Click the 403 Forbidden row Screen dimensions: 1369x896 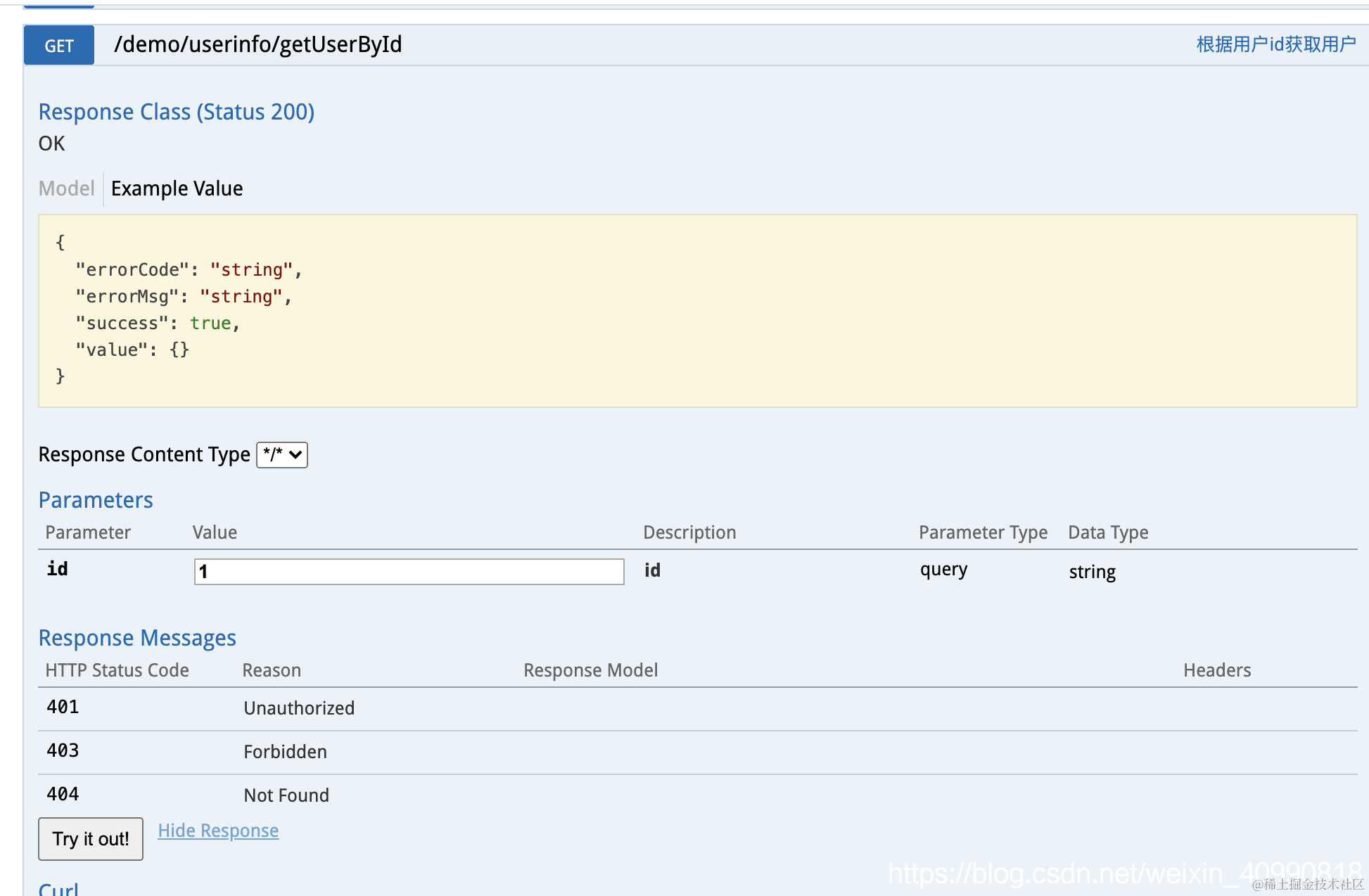click(x=285, y=752)
